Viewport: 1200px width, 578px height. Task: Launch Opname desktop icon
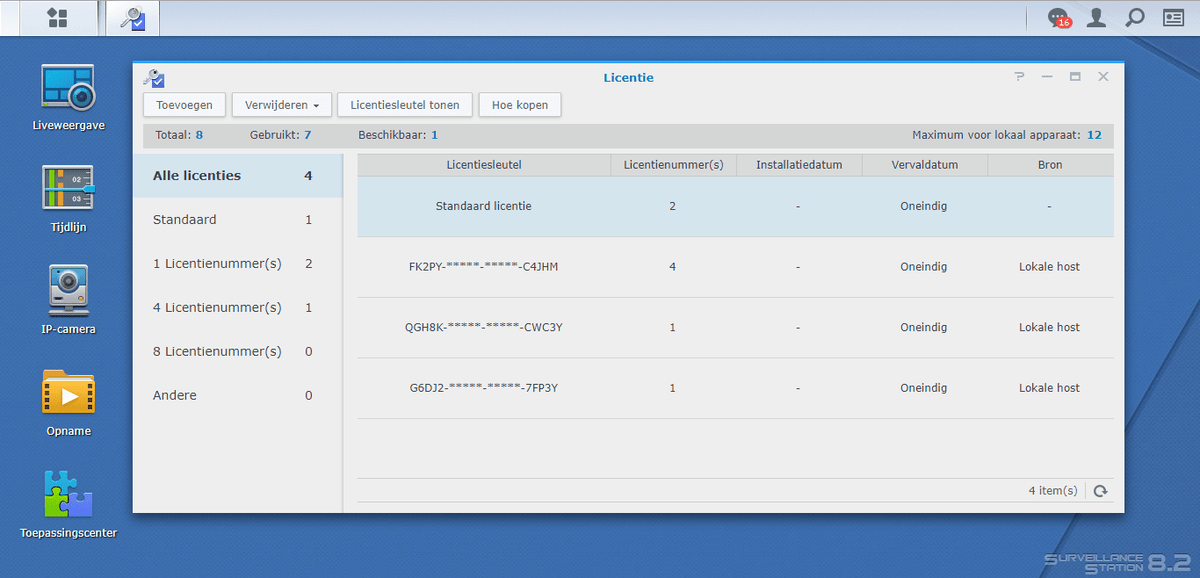68,403
